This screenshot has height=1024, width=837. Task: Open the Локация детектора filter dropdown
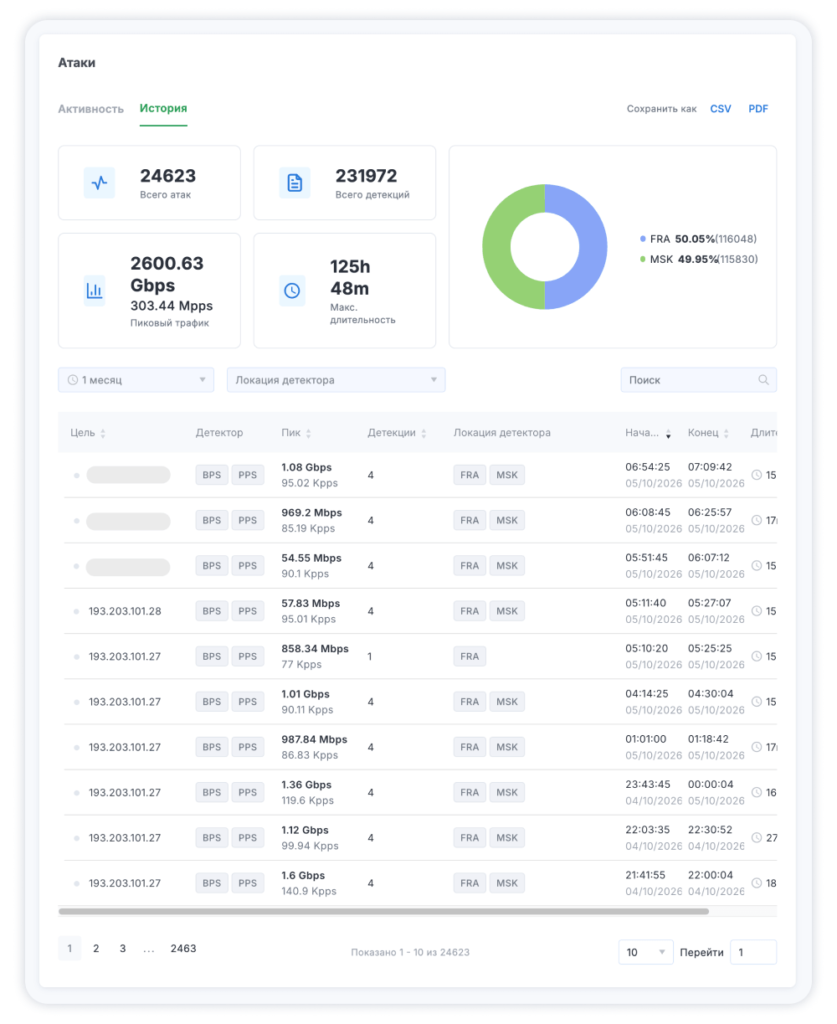click(336, 380)
